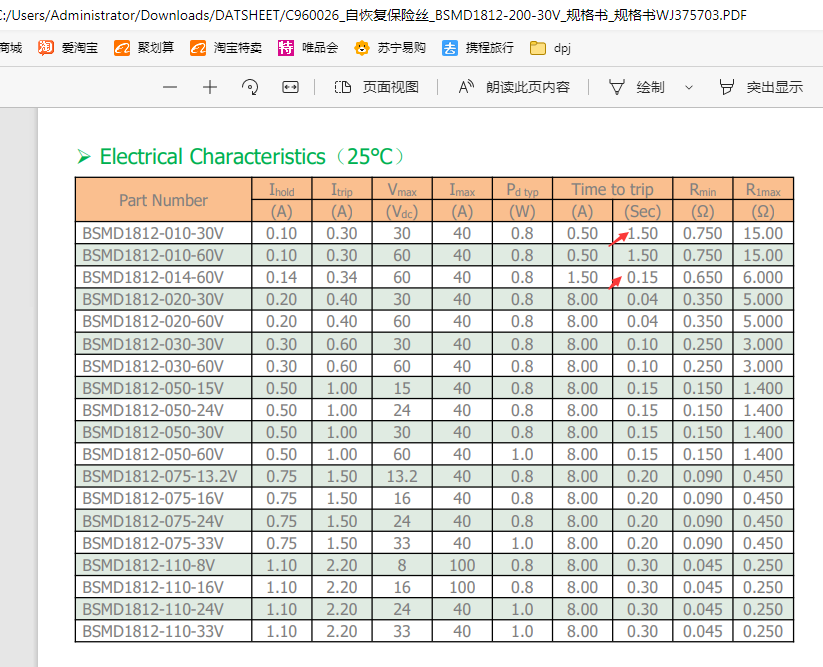Click part number BSMD1812-010-30V
This screenshot has width=823, height=667.
pos(153,233)
